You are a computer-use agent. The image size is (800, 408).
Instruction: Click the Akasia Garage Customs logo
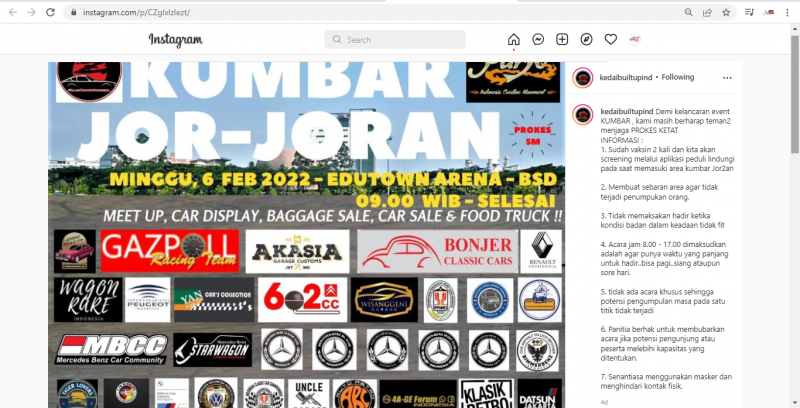(297, 251)
